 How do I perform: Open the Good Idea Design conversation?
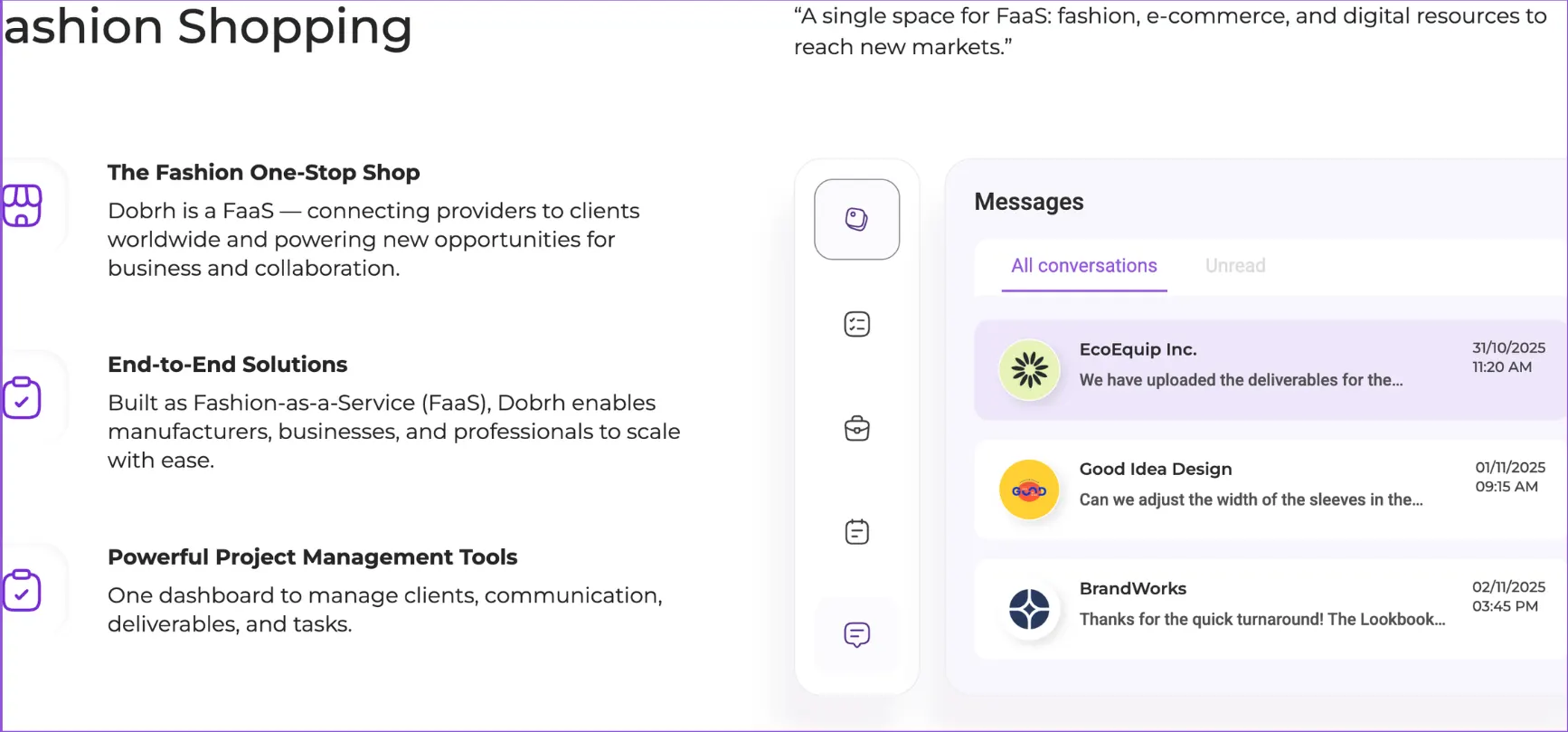click(x=1270, y=490)
